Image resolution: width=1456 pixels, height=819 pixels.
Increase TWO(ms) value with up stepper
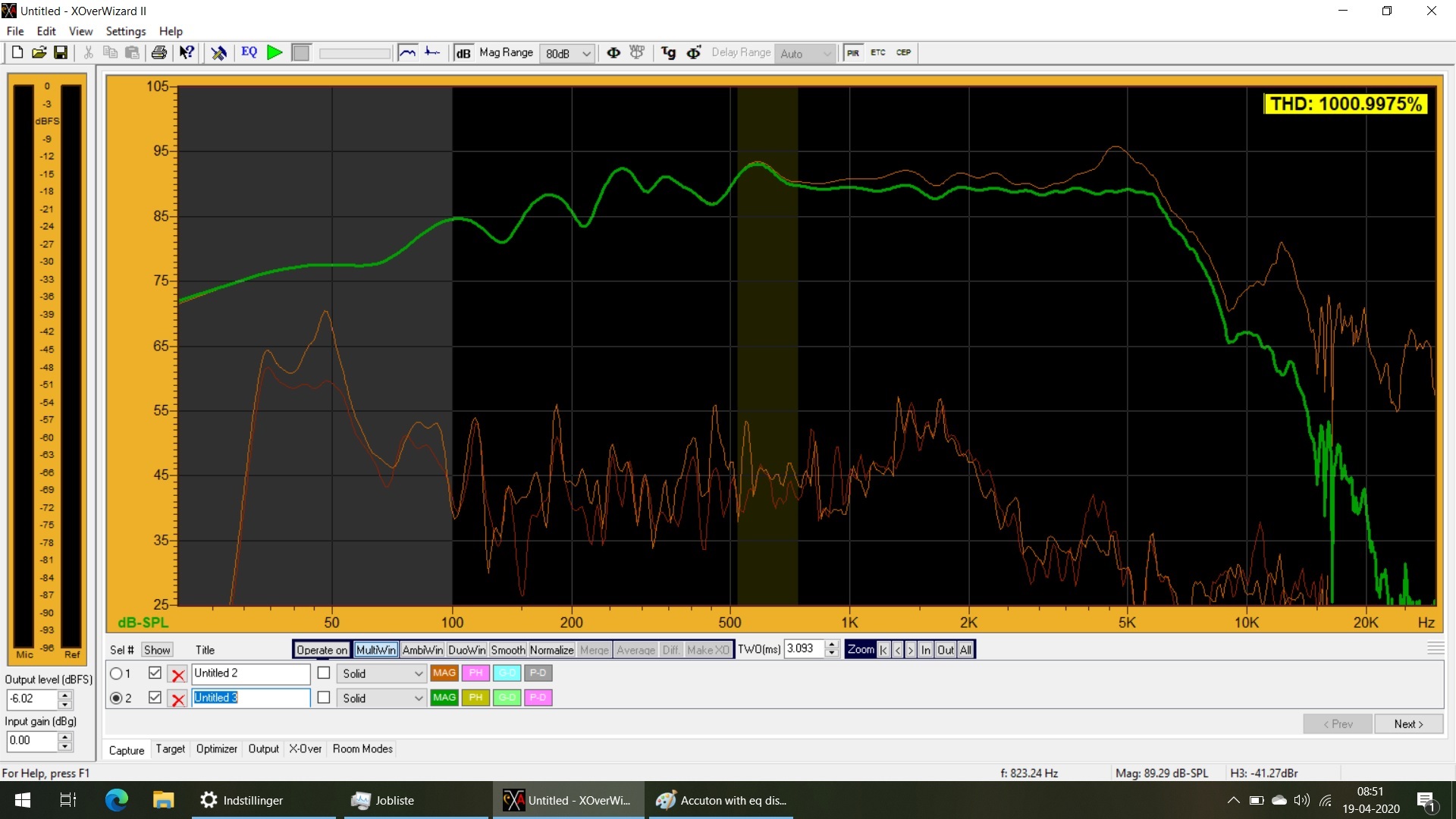[832, 645]
